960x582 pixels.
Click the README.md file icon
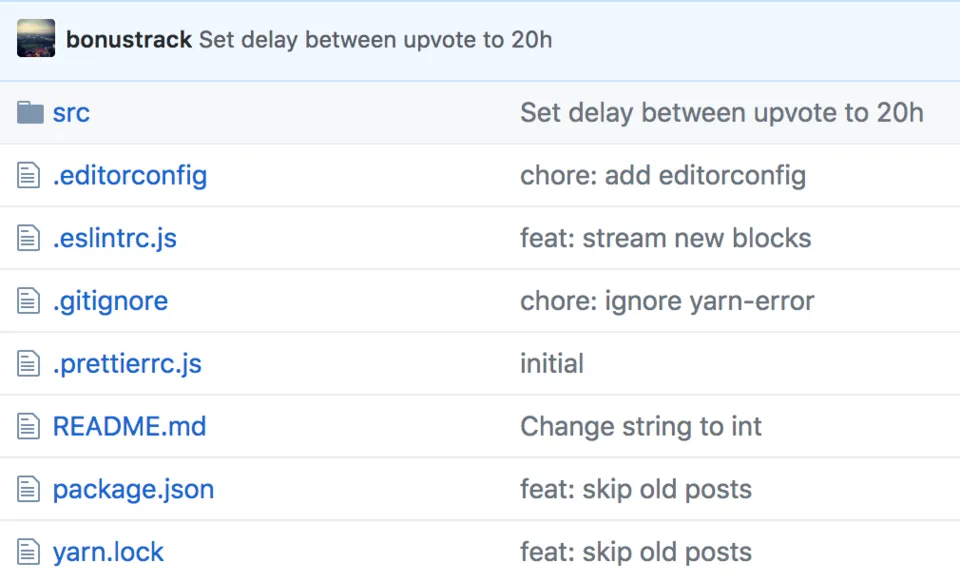pyautogui.click(x=29, y=427)
